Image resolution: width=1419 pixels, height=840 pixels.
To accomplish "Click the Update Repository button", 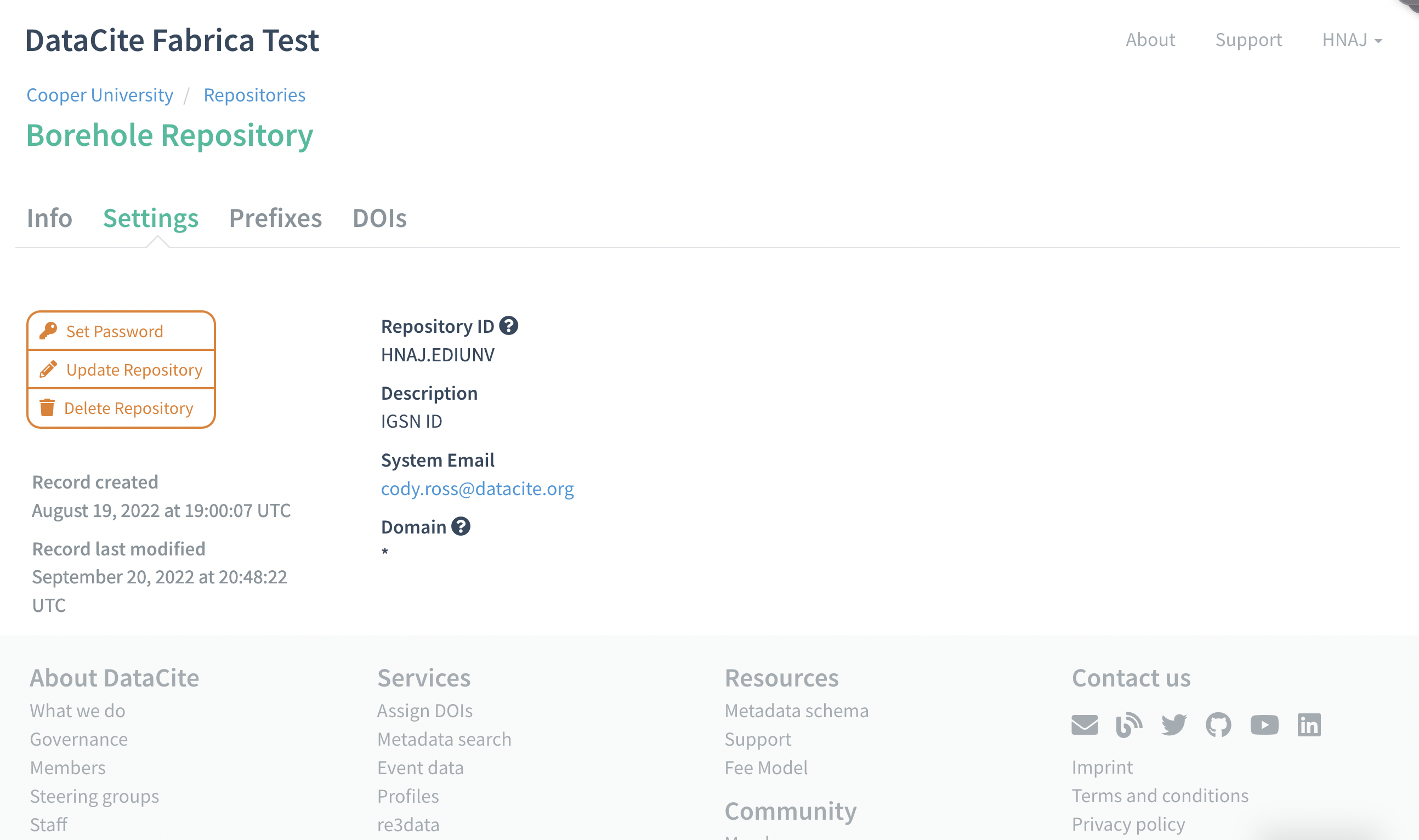I will pyautogui.click(x=121, y=370).
